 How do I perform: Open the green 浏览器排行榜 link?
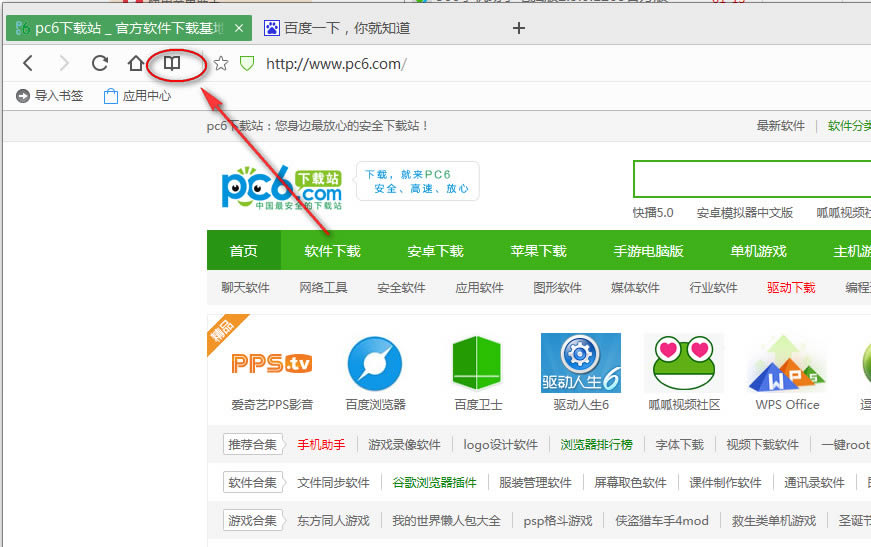tap(597, 444)
